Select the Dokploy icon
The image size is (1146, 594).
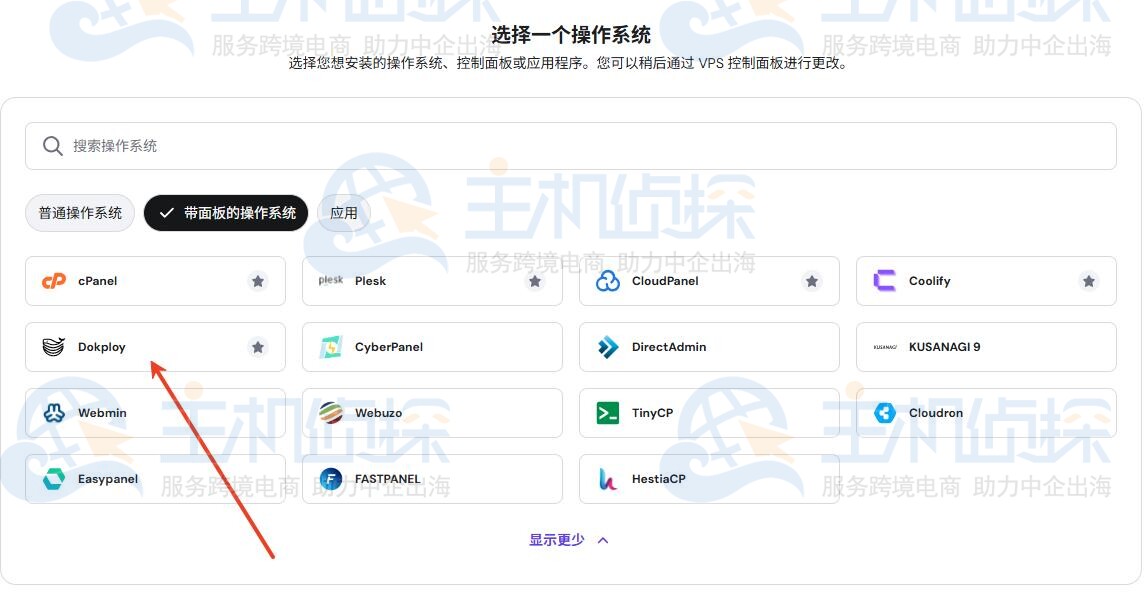54,347
